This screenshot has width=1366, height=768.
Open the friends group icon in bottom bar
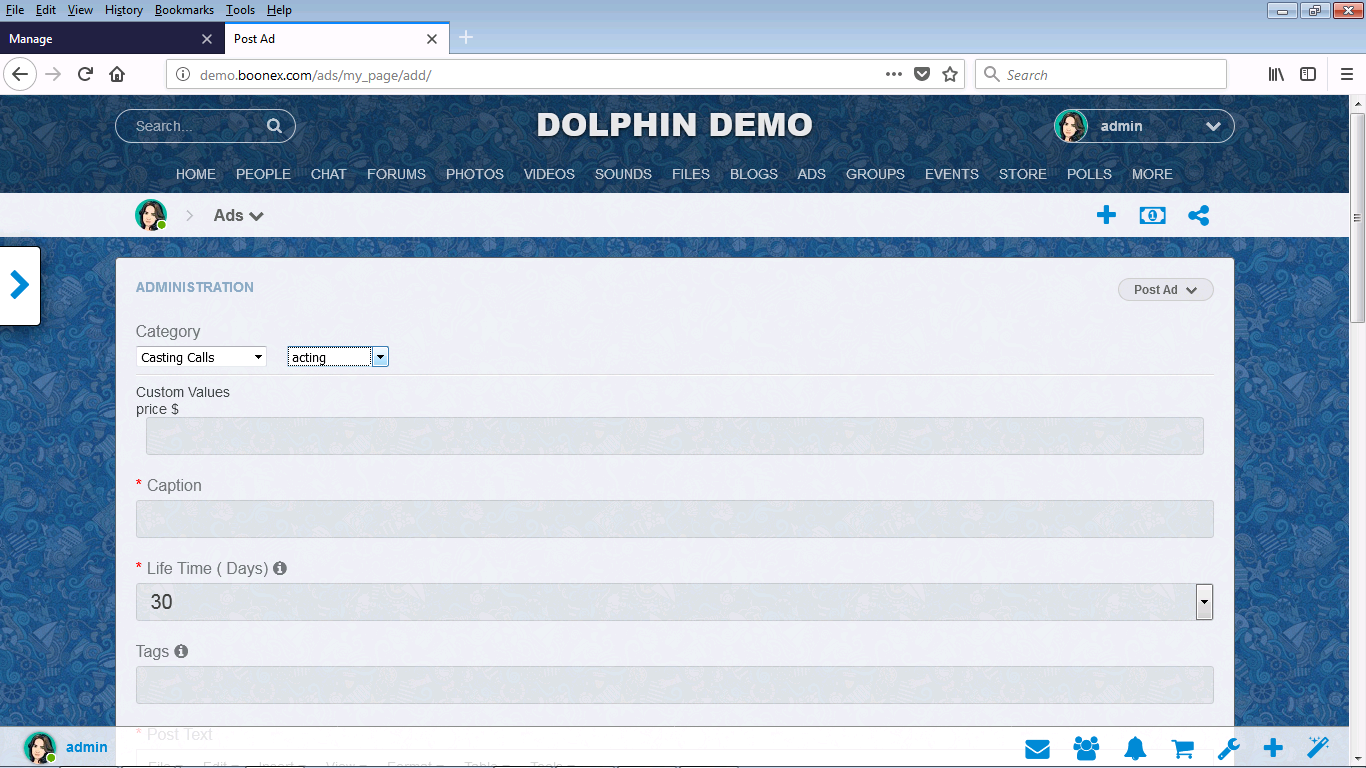point(1086,748)
